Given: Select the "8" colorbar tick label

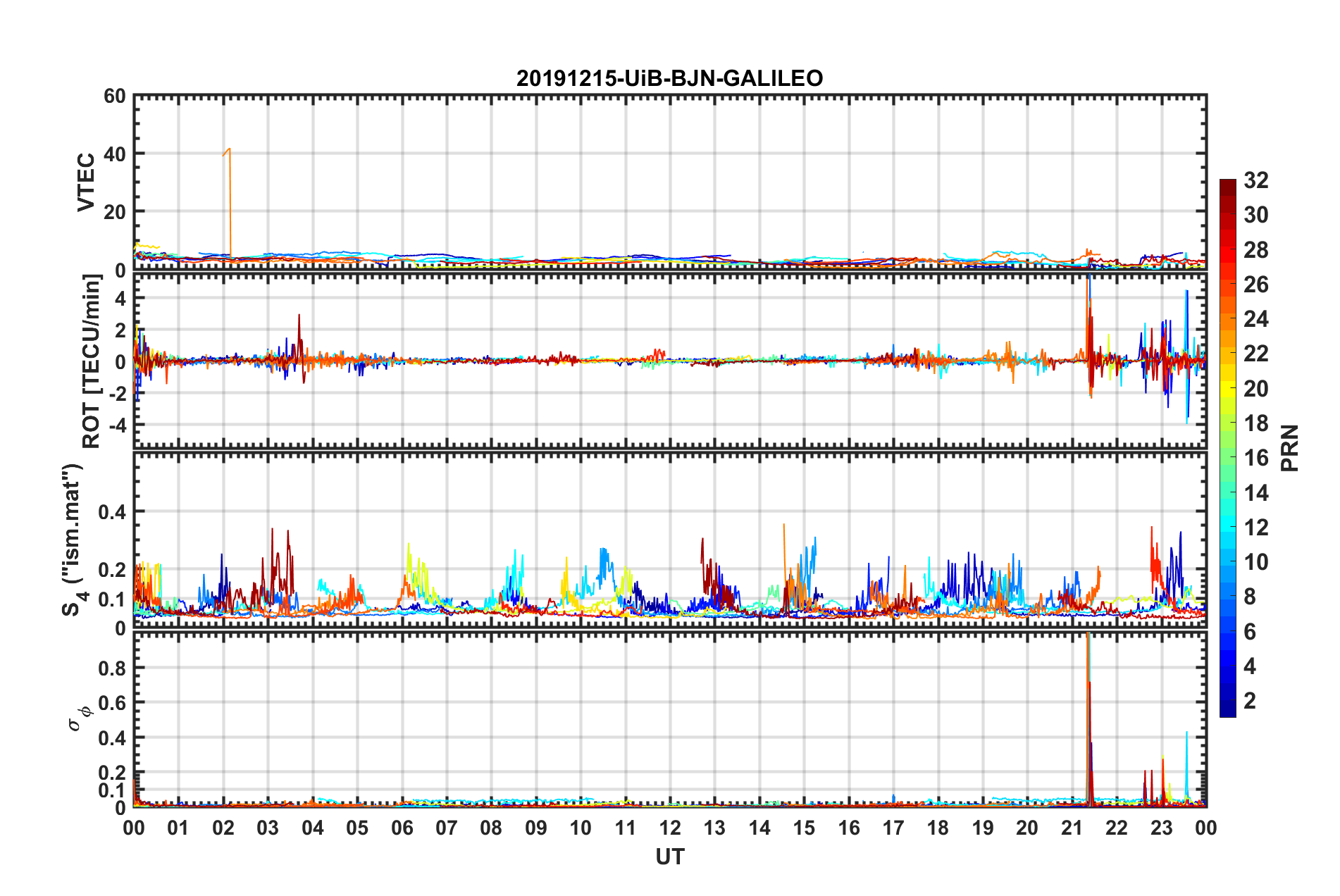Looking at the screenshot, I should tap(1250, 597).
